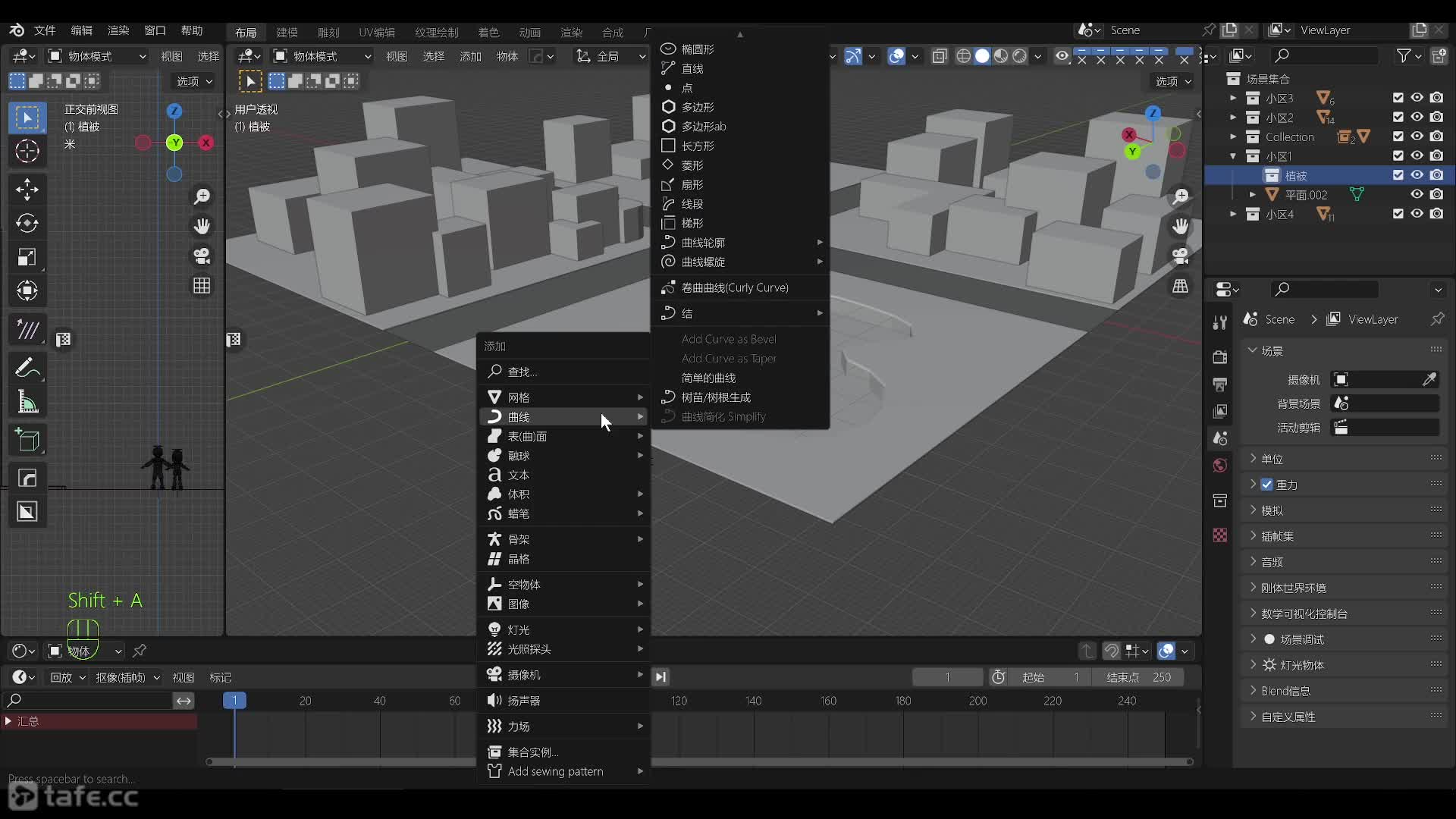The image size is (1456, 819).
Task: Switch to the 建模 workspace tab
Action: tap(287, 32)
